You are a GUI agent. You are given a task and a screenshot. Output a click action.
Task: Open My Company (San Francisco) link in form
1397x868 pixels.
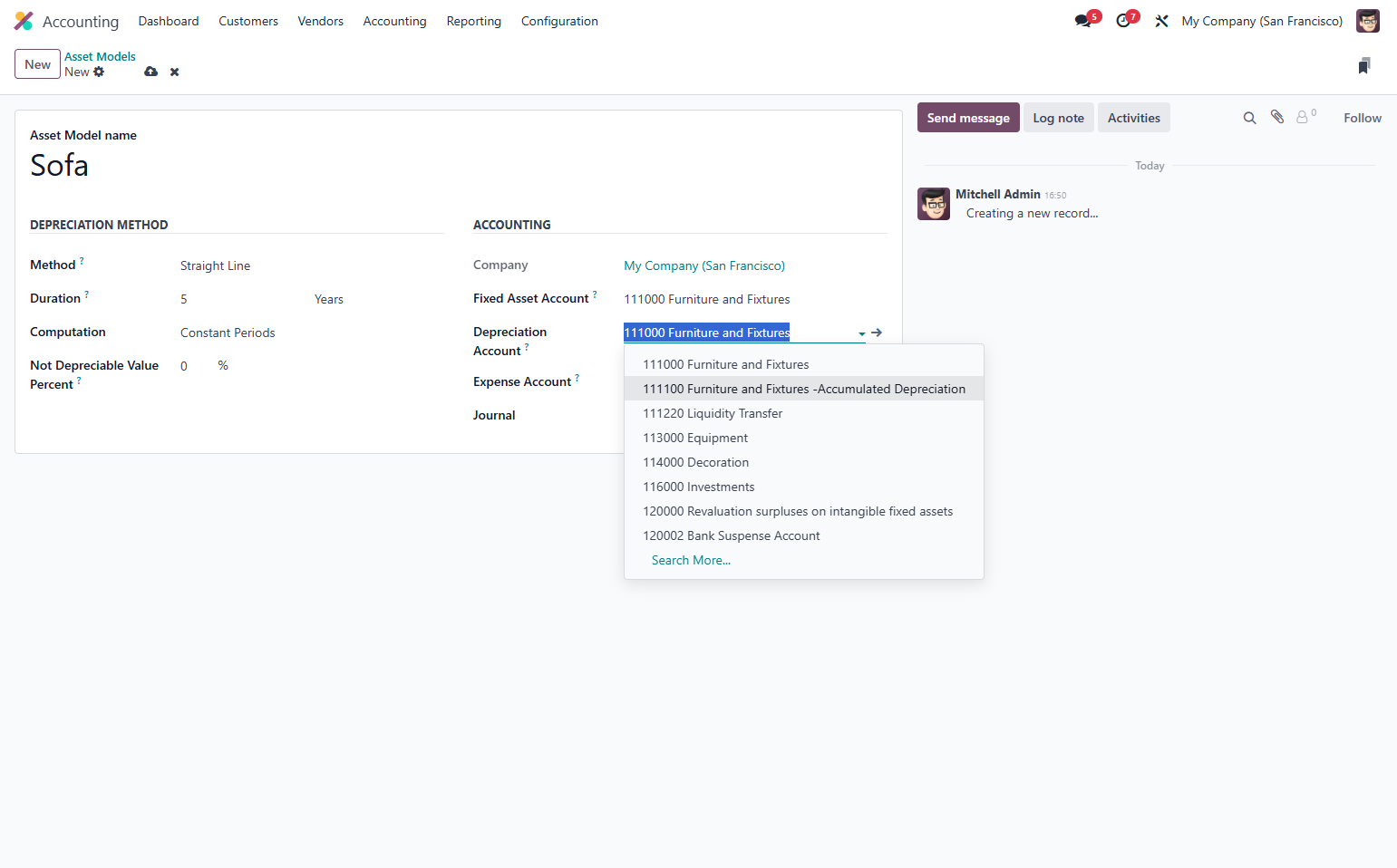pyautogui.click(x=704, y=265)
